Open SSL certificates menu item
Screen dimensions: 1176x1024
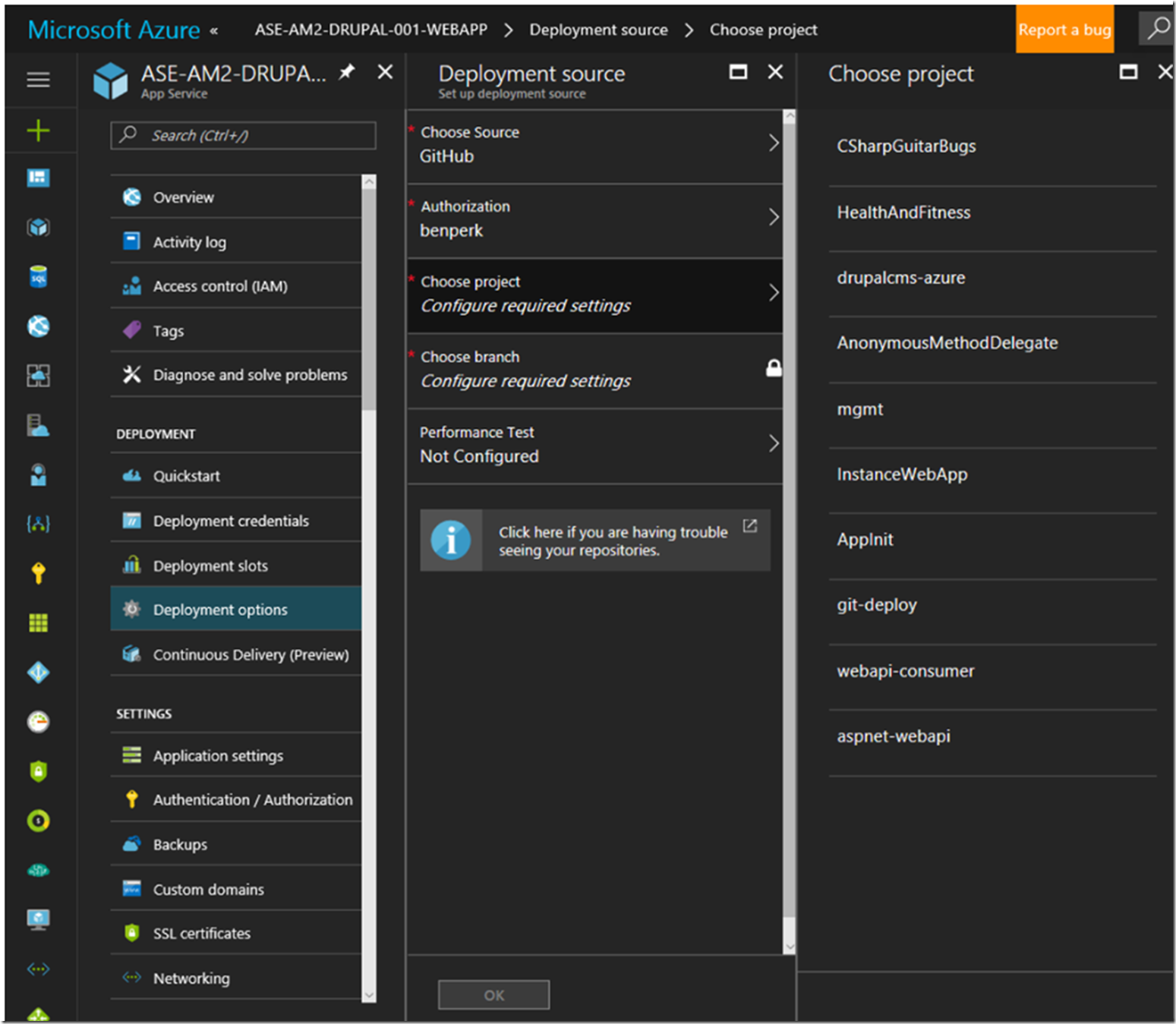coord(236,933)
